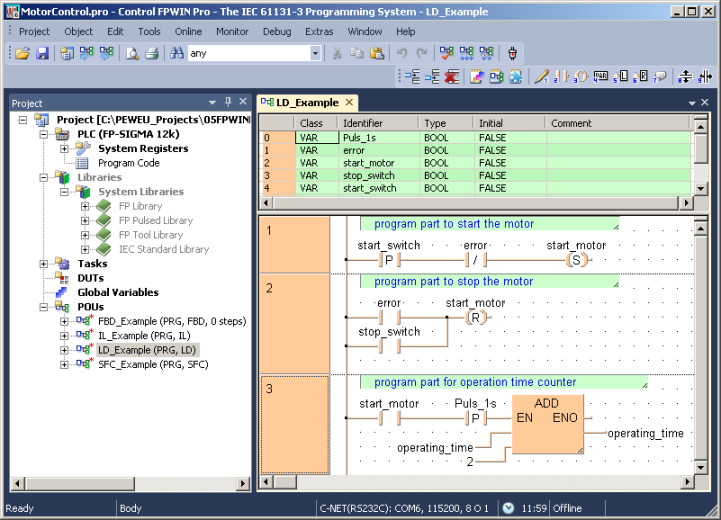
Task: Select the pencil draw line tool
Action: click(542, 76)
